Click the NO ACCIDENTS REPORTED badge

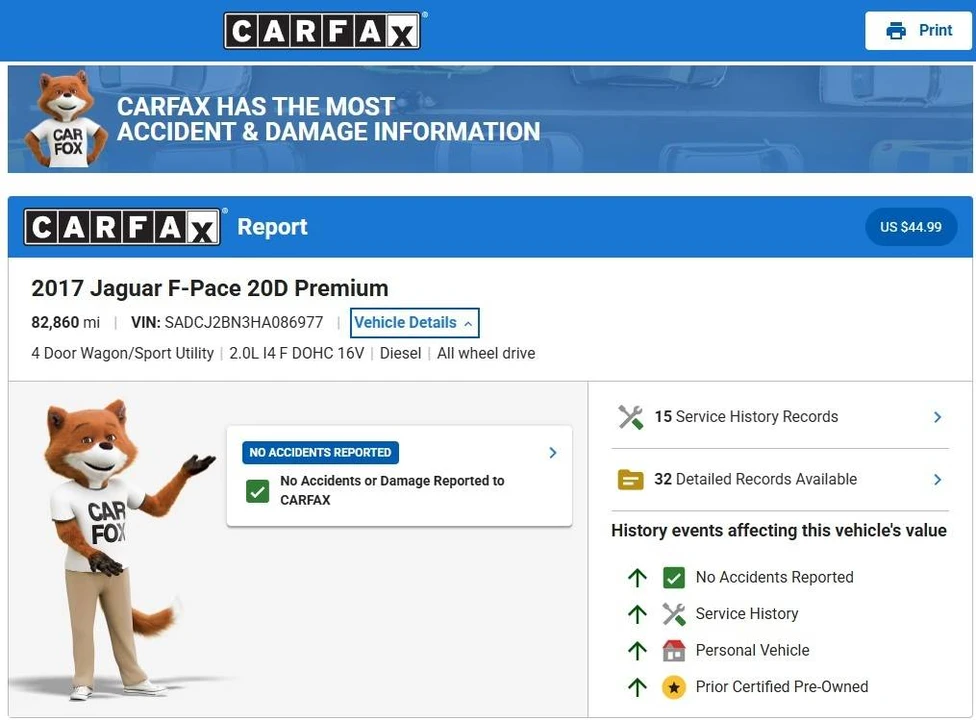(x=321, y=452)
